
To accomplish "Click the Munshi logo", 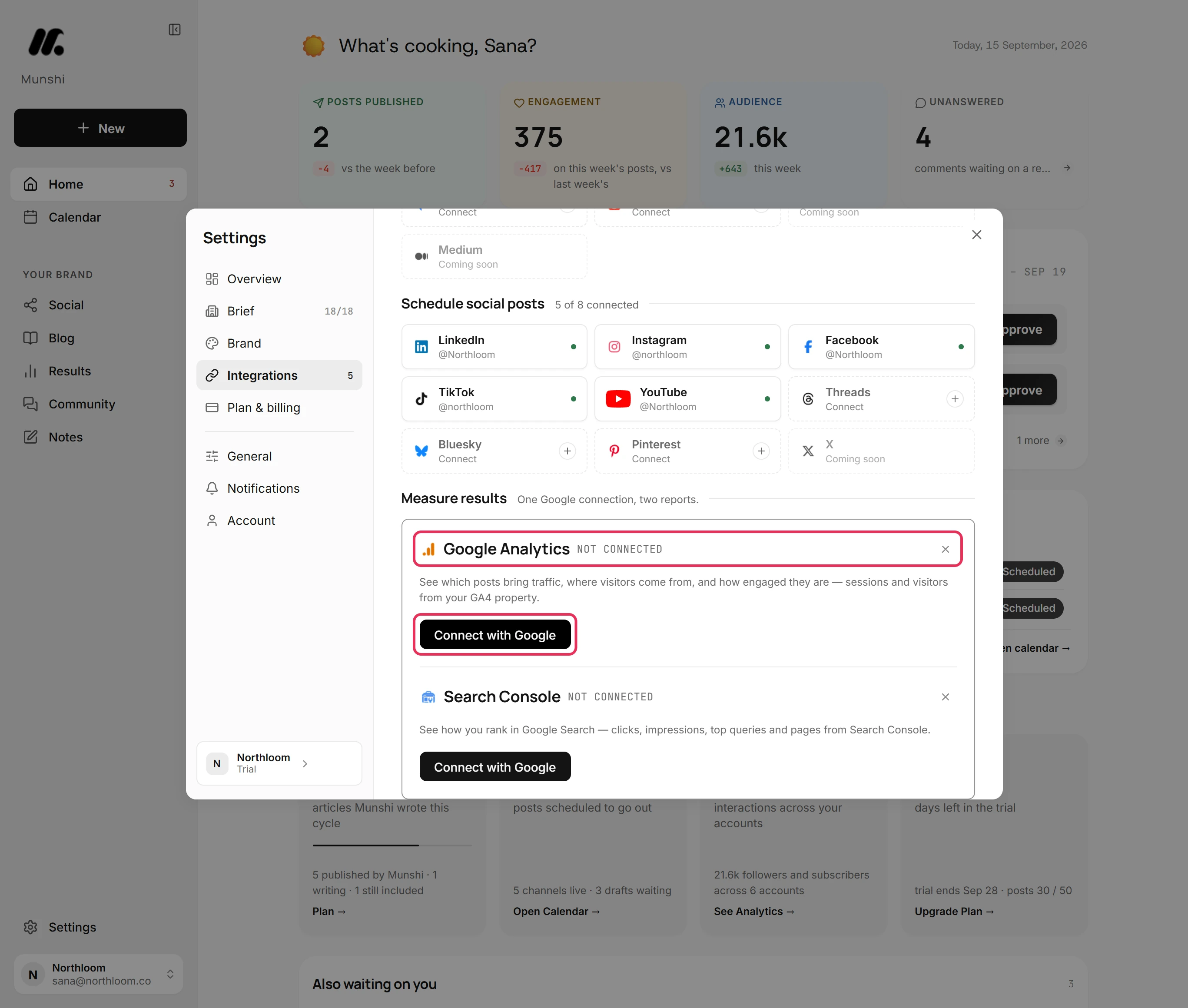I will pyautogui.click(x=46, y=42).
